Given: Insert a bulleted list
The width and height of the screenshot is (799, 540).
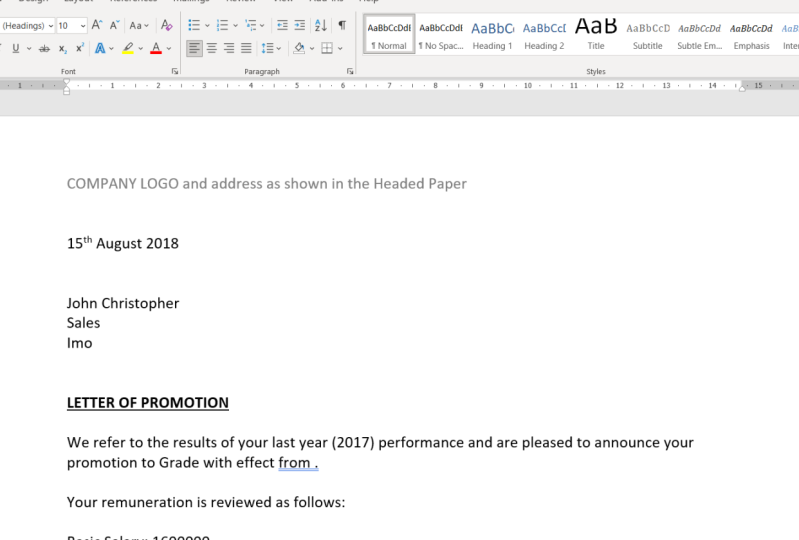Looking at the screenshot, I should (194, 25).
